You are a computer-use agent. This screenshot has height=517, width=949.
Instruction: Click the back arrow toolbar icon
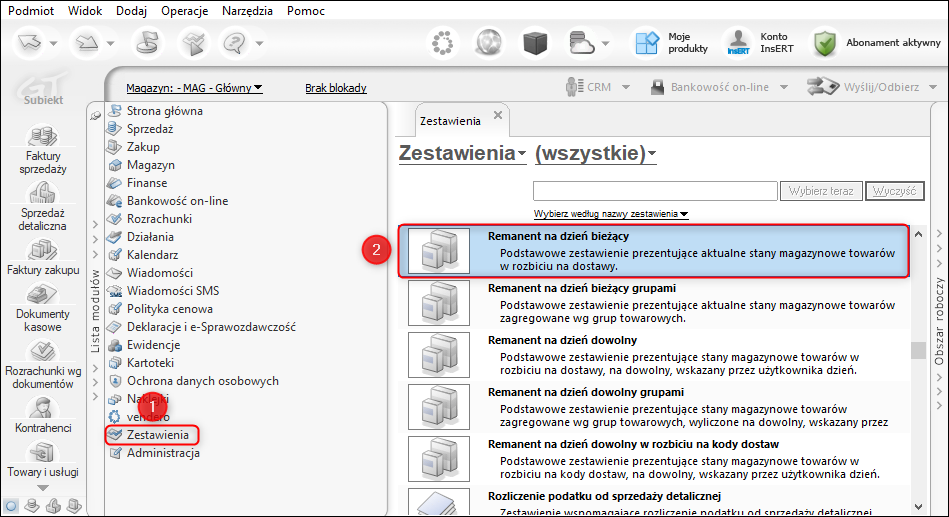(29, 42)
